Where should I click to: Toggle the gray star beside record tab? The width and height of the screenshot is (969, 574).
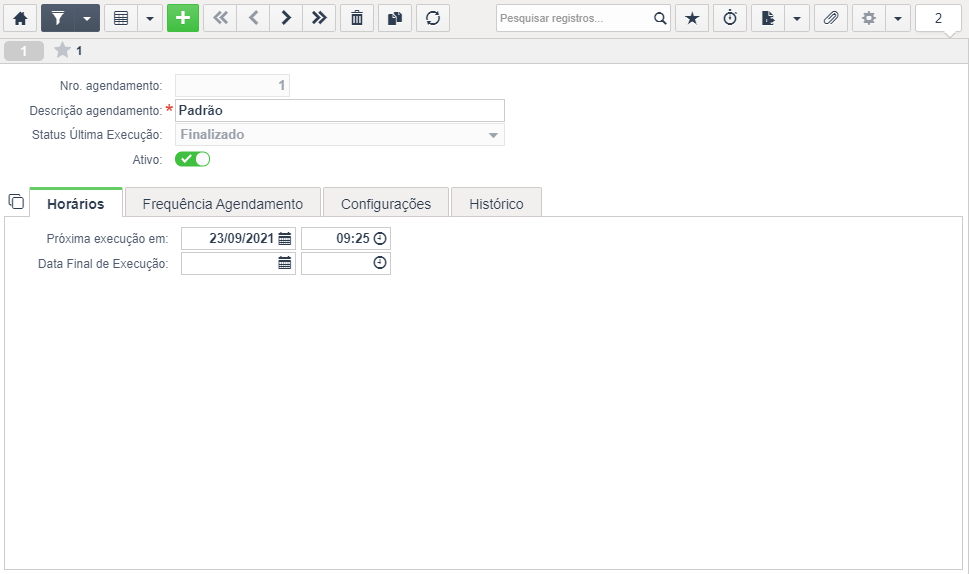(x=62, y=50)
